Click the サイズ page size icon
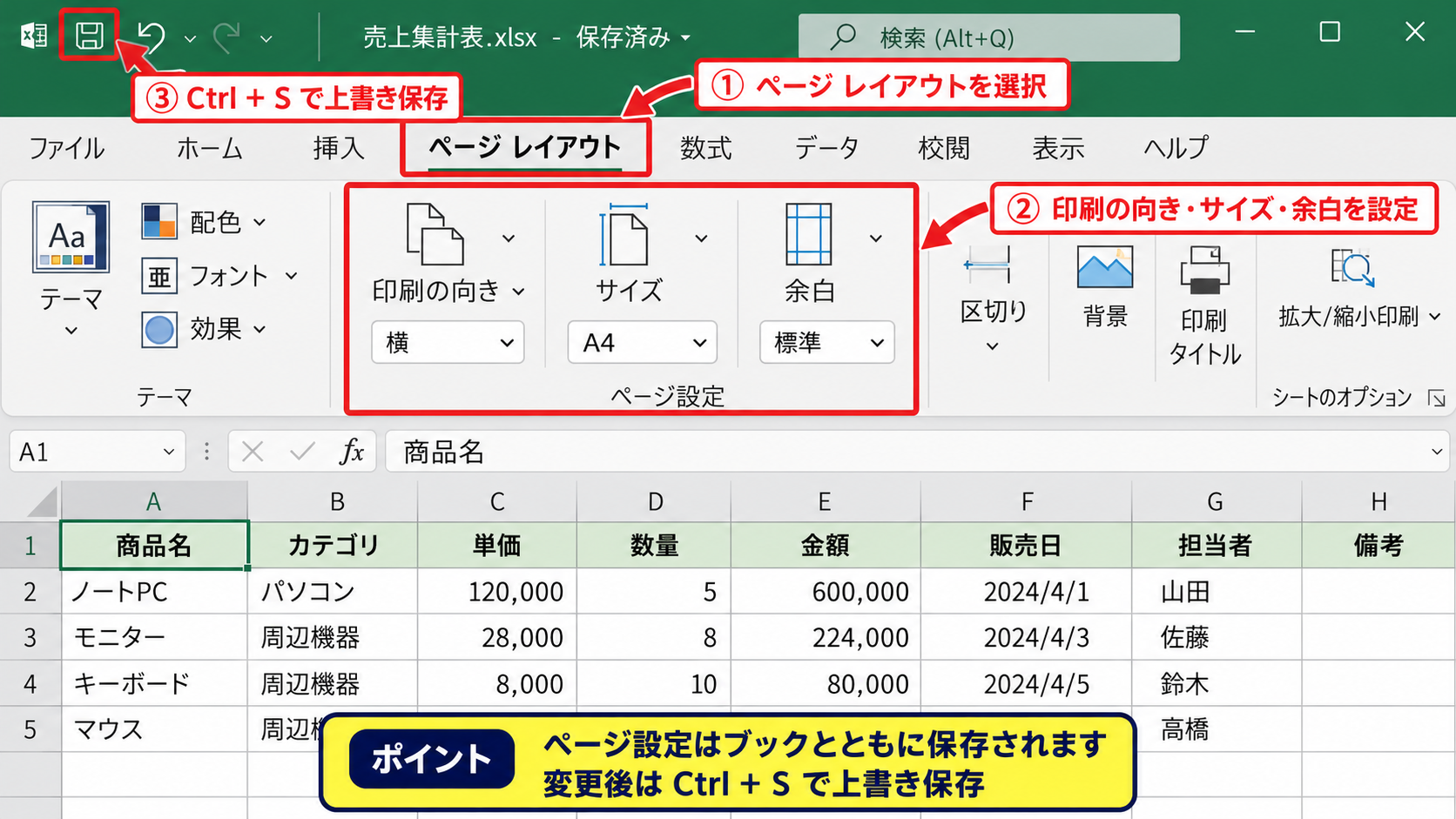 pyautogui.click(x=624, y=234)
